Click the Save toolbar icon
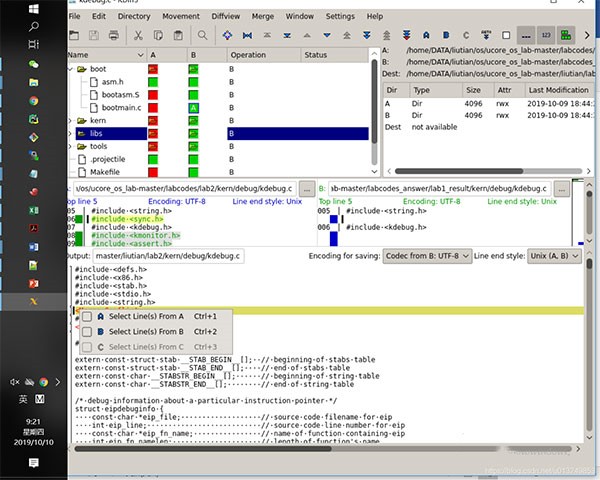 click(x=94, y=35)
